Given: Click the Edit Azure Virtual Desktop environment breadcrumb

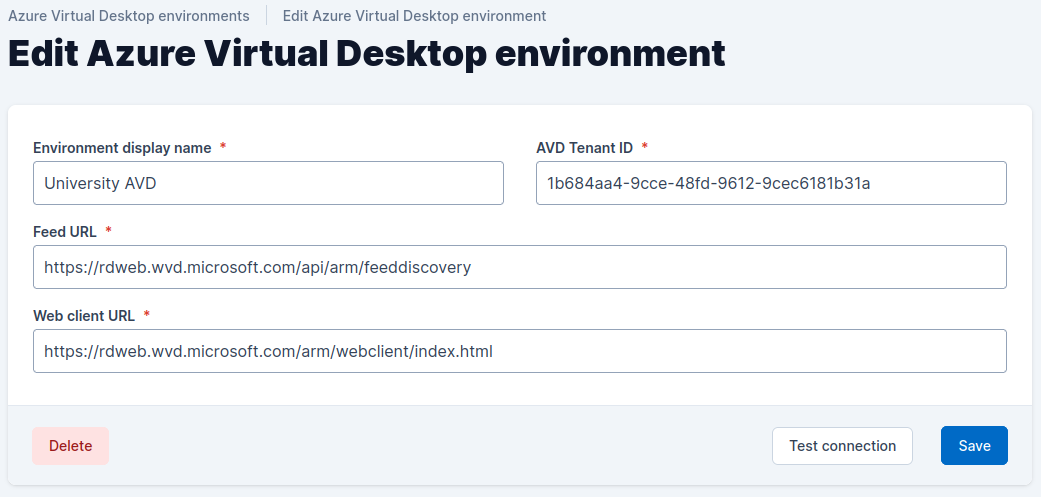Looking at the screenshot, I should 414,16.
